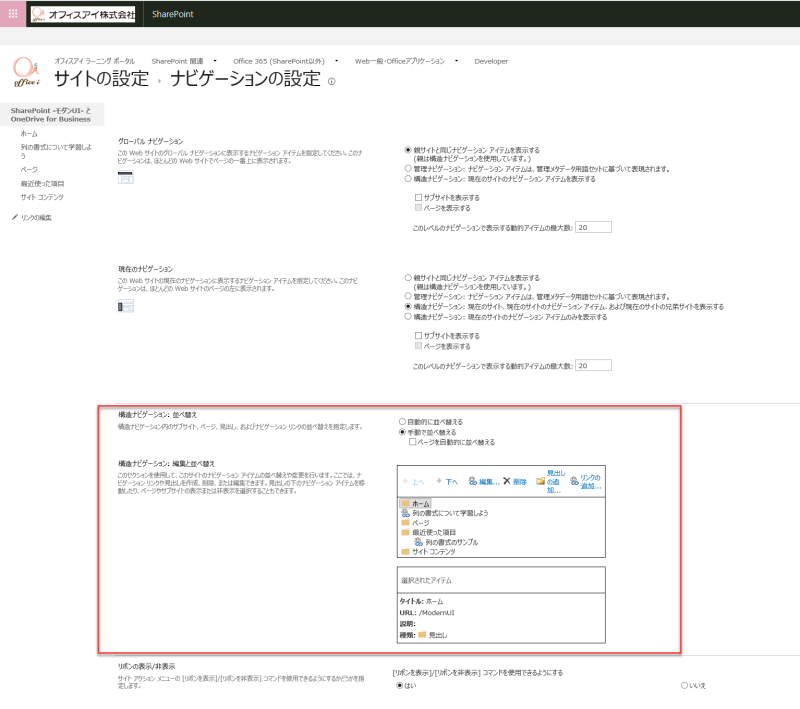Click the folder icon beside ホーム in tree
Screen dimensions: 800x709
pos(406,503)
